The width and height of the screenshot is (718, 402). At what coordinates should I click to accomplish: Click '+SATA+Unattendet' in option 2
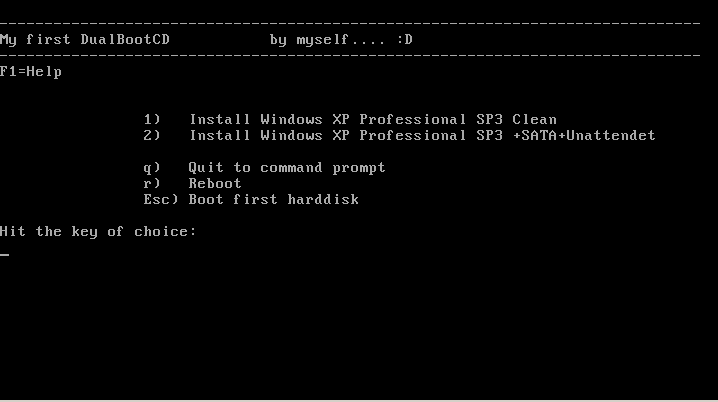[x=584, y=136]
